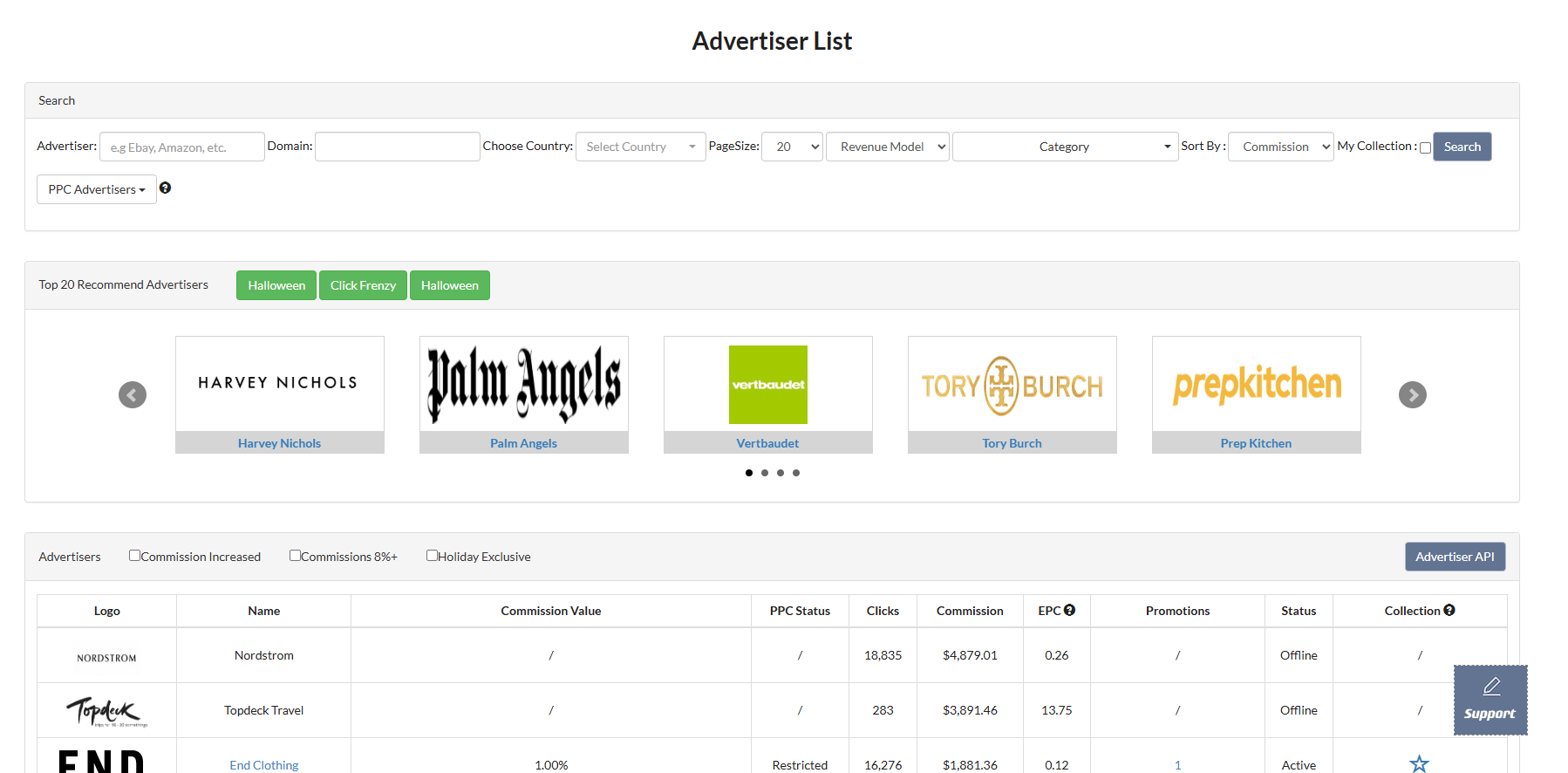Open the Palm Angels link
Image resolution: width=1568 pixels, height=773 pixels.
tap(524, 443)
